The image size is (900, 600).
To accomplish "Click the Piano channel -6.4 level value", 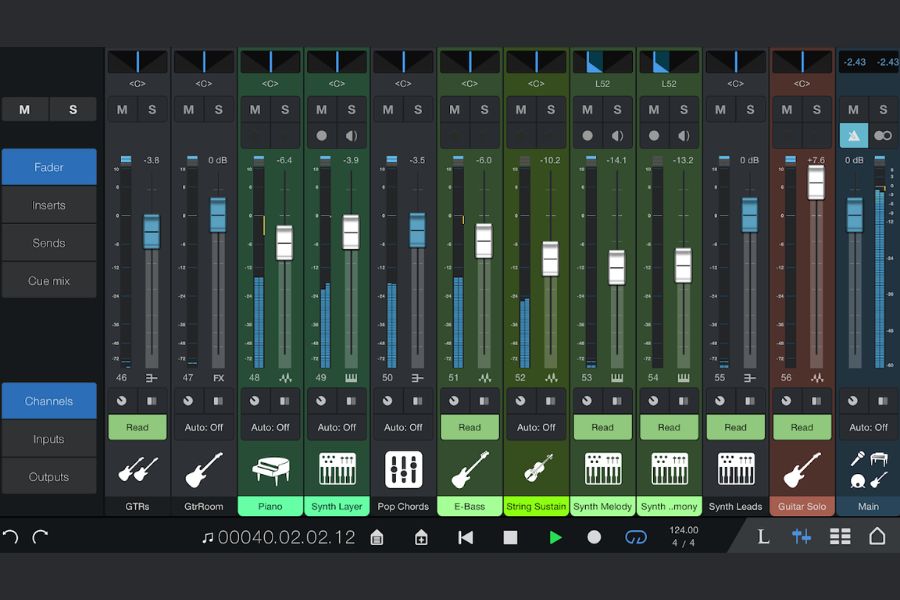I will [x=284, y=160].
